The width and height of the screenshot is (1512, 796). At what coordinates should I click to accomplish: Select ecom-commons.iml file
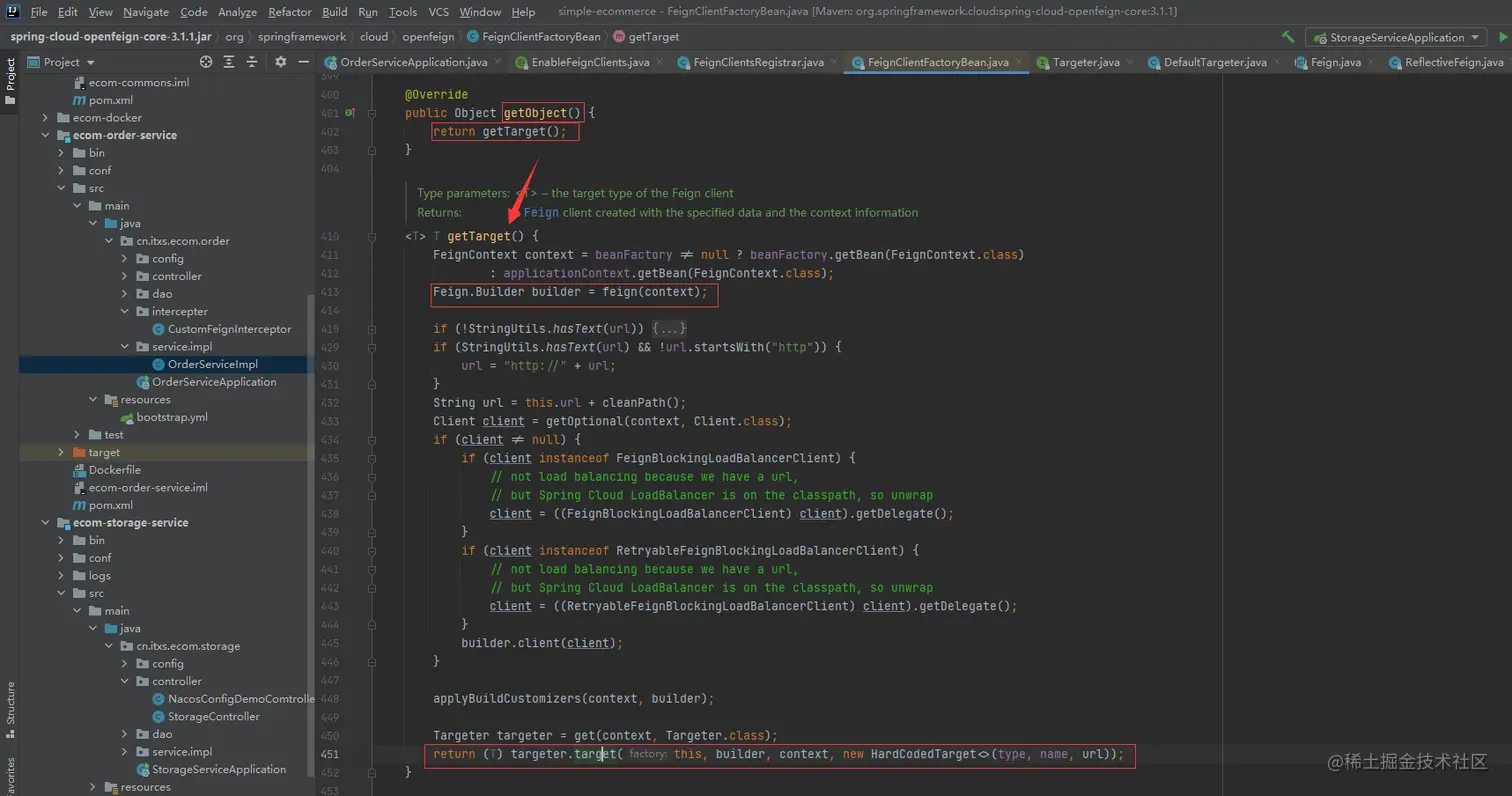pos(138,82)
